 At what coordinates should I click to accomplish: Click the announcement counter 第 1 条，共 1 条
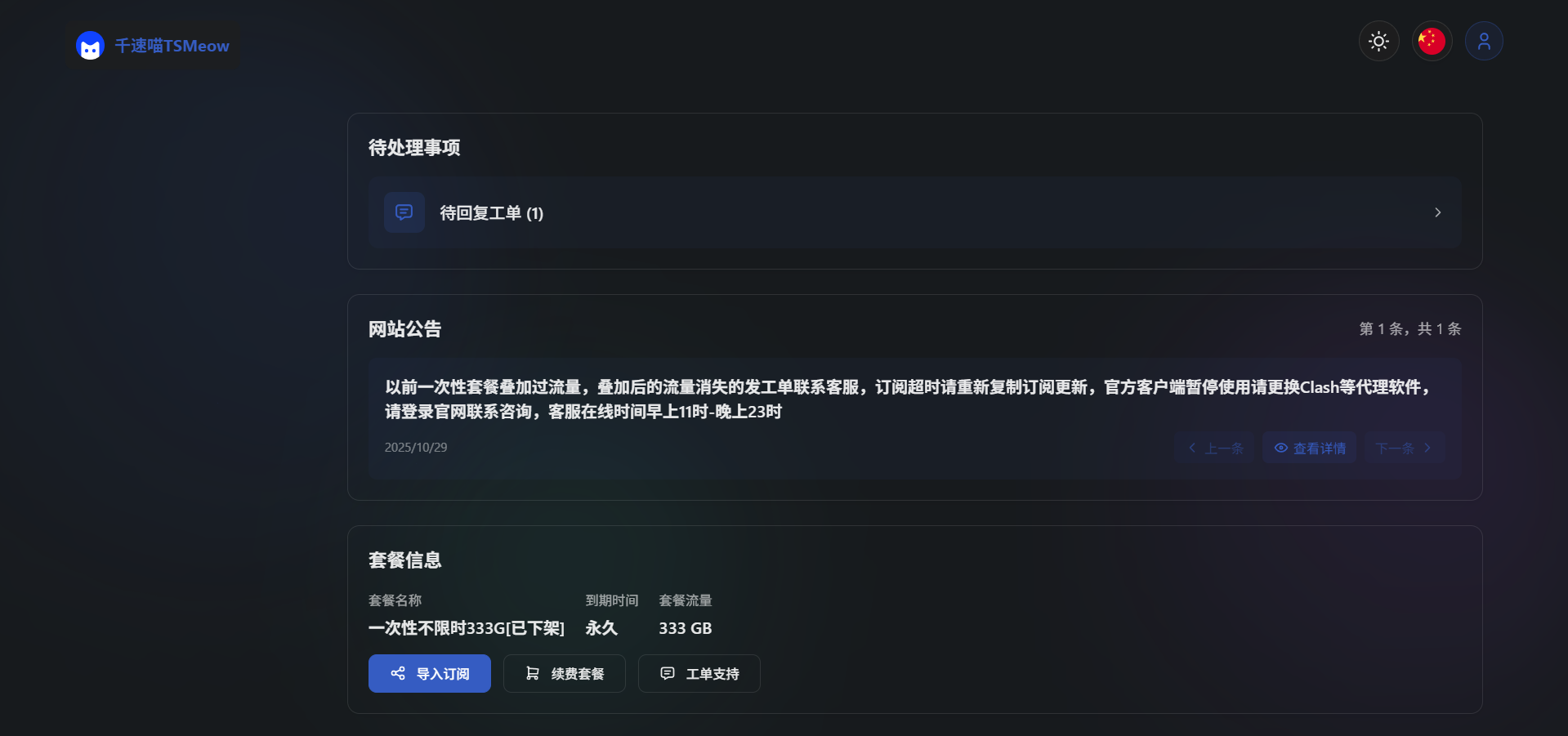tap(1409, 329)
